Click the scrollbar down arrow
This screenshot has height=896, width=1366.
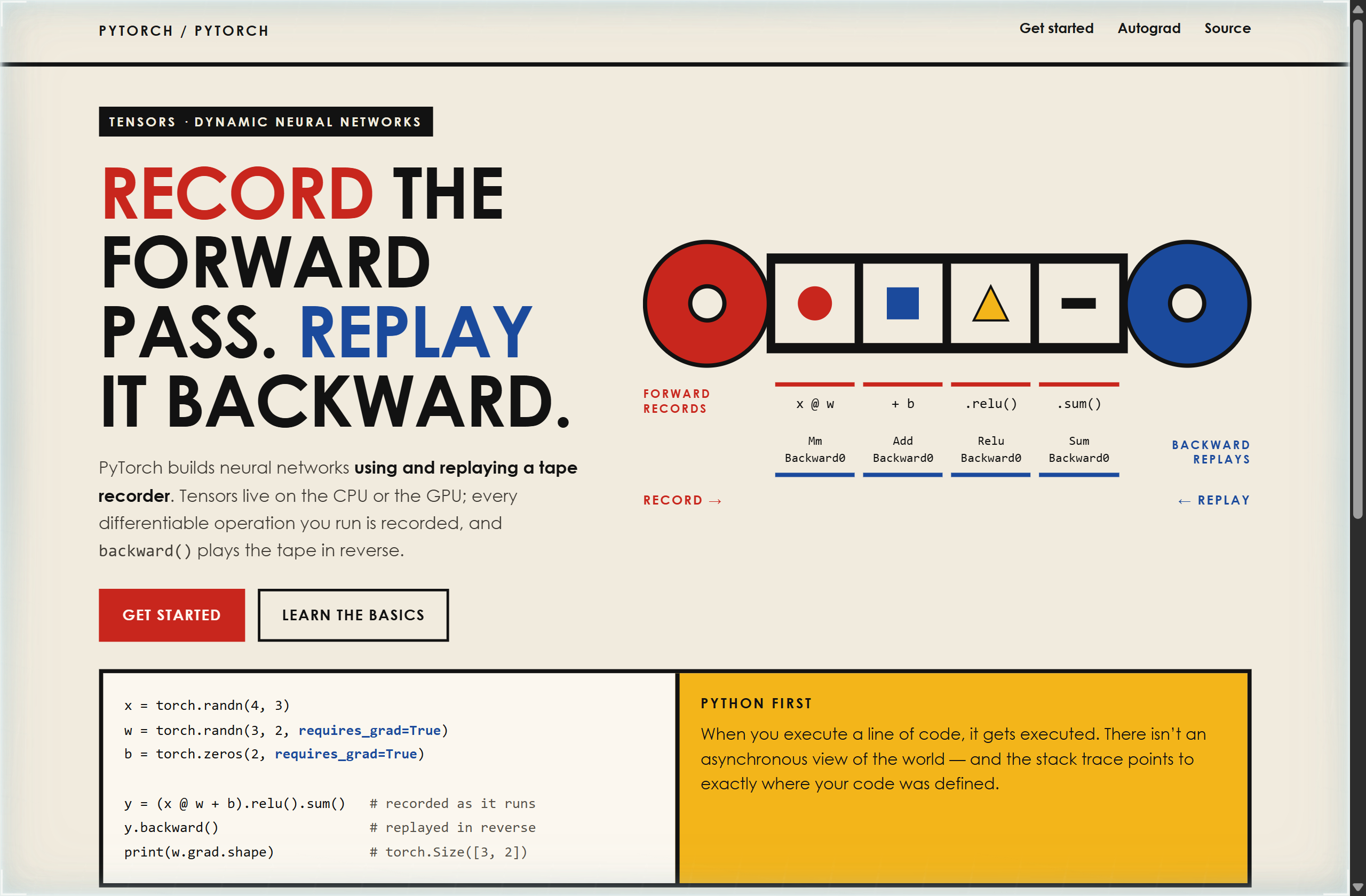(1357, 887)
